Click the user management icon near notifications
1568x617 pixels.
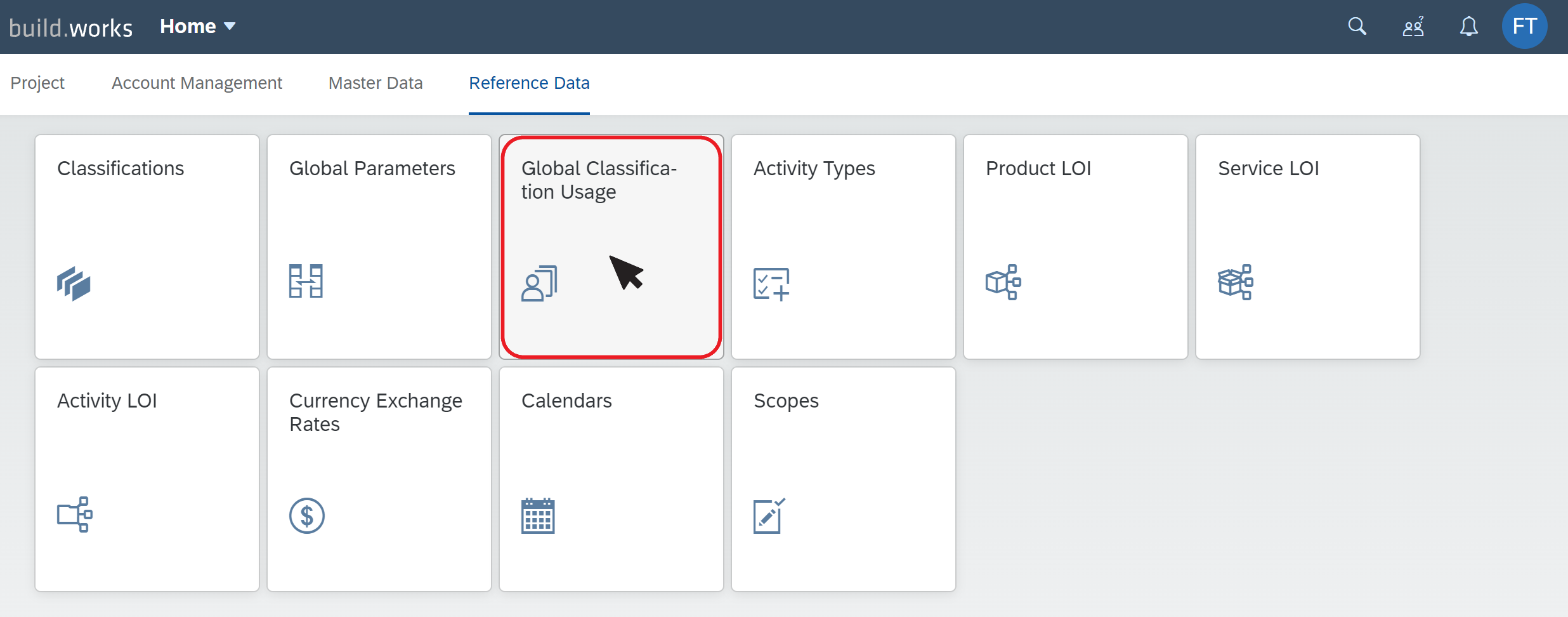(1413, 27)
